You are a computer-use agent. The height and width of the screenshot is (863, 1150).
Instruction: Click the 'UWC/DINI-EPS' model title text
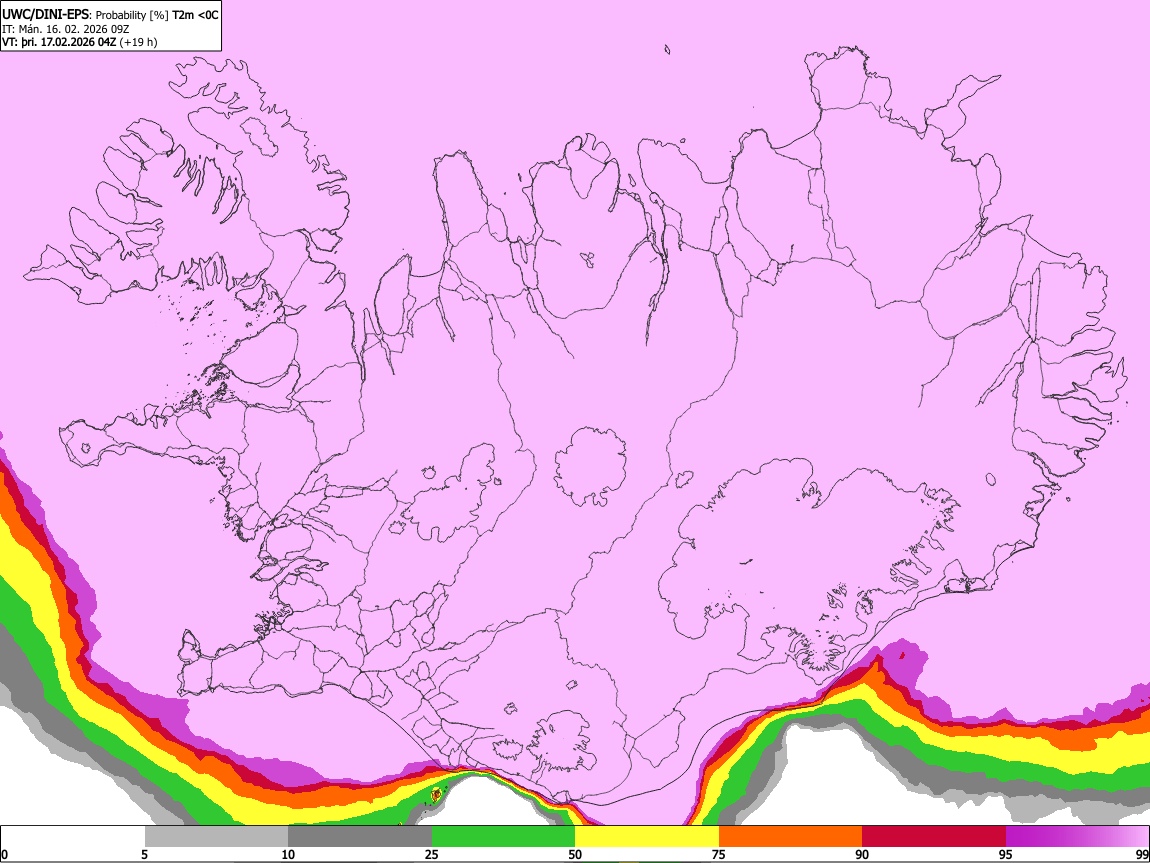[x=44, y=15]
